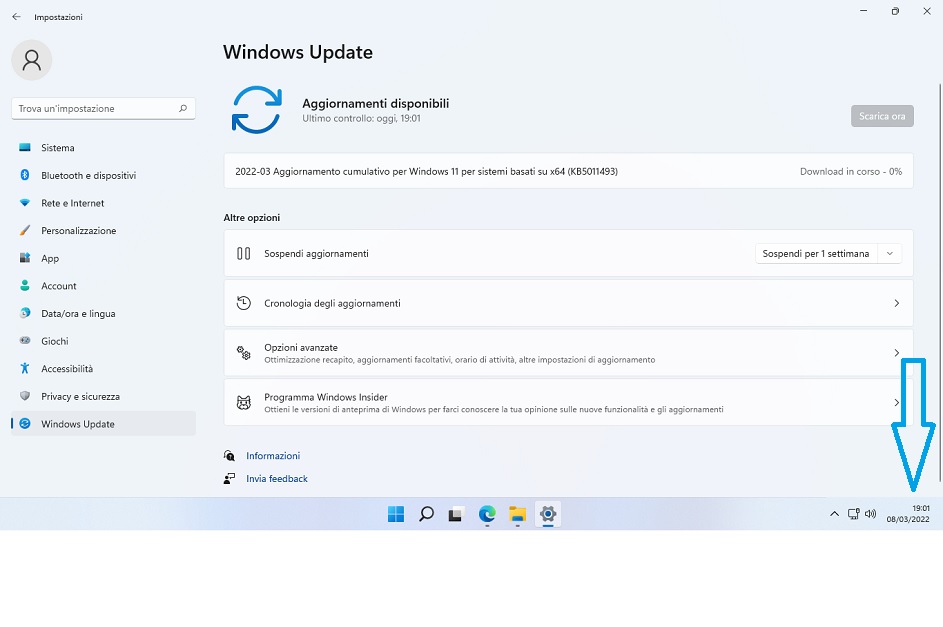Click the vertical scrollbar of settings page
The image size is (943, 627).
tap(940, 283)
